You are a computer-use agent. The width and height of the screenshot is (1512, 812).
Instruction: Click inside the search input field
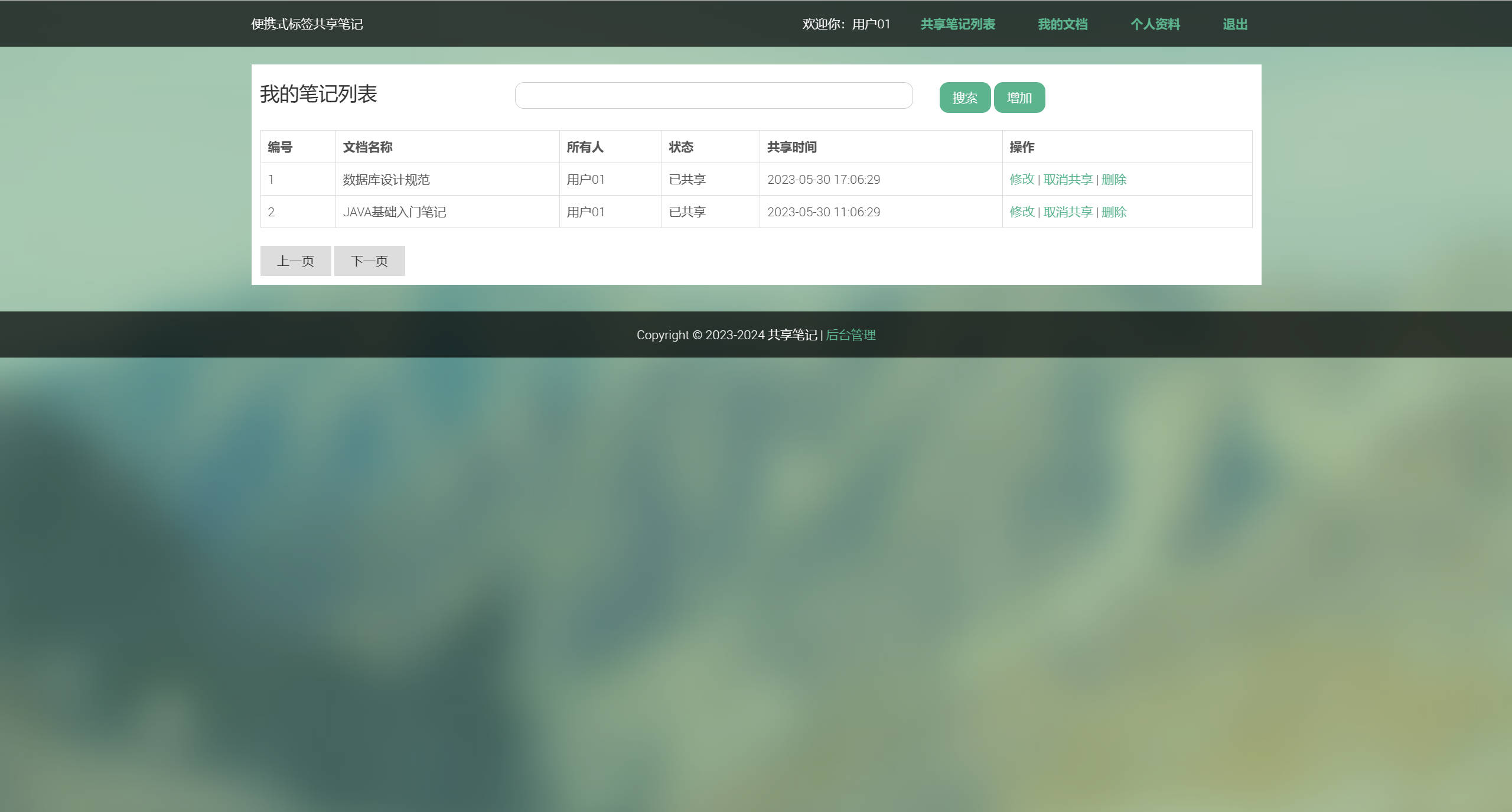click(x=713, y=95)
